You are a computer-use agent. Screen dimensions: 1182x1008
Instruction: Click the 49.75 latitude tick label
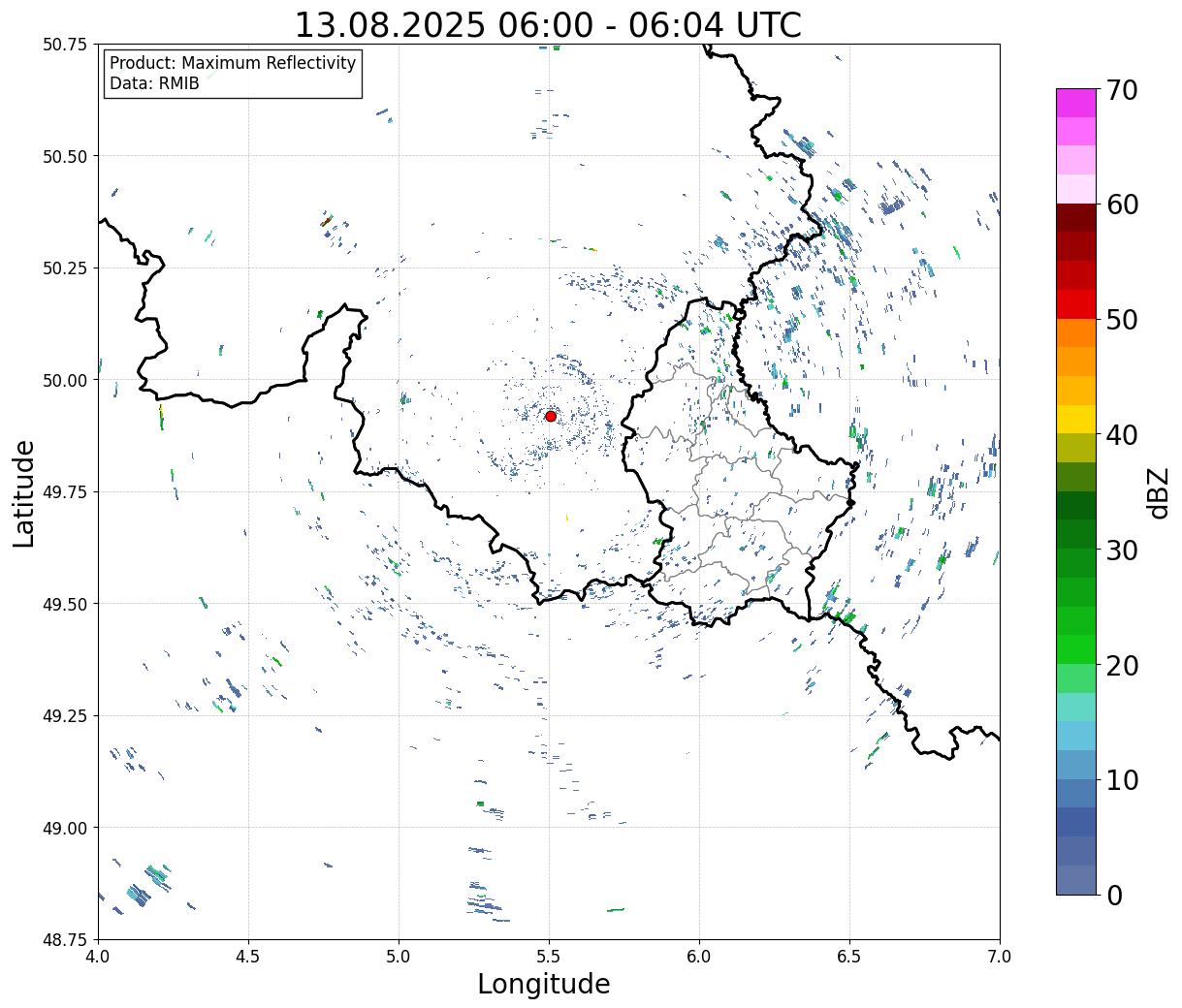64,492
